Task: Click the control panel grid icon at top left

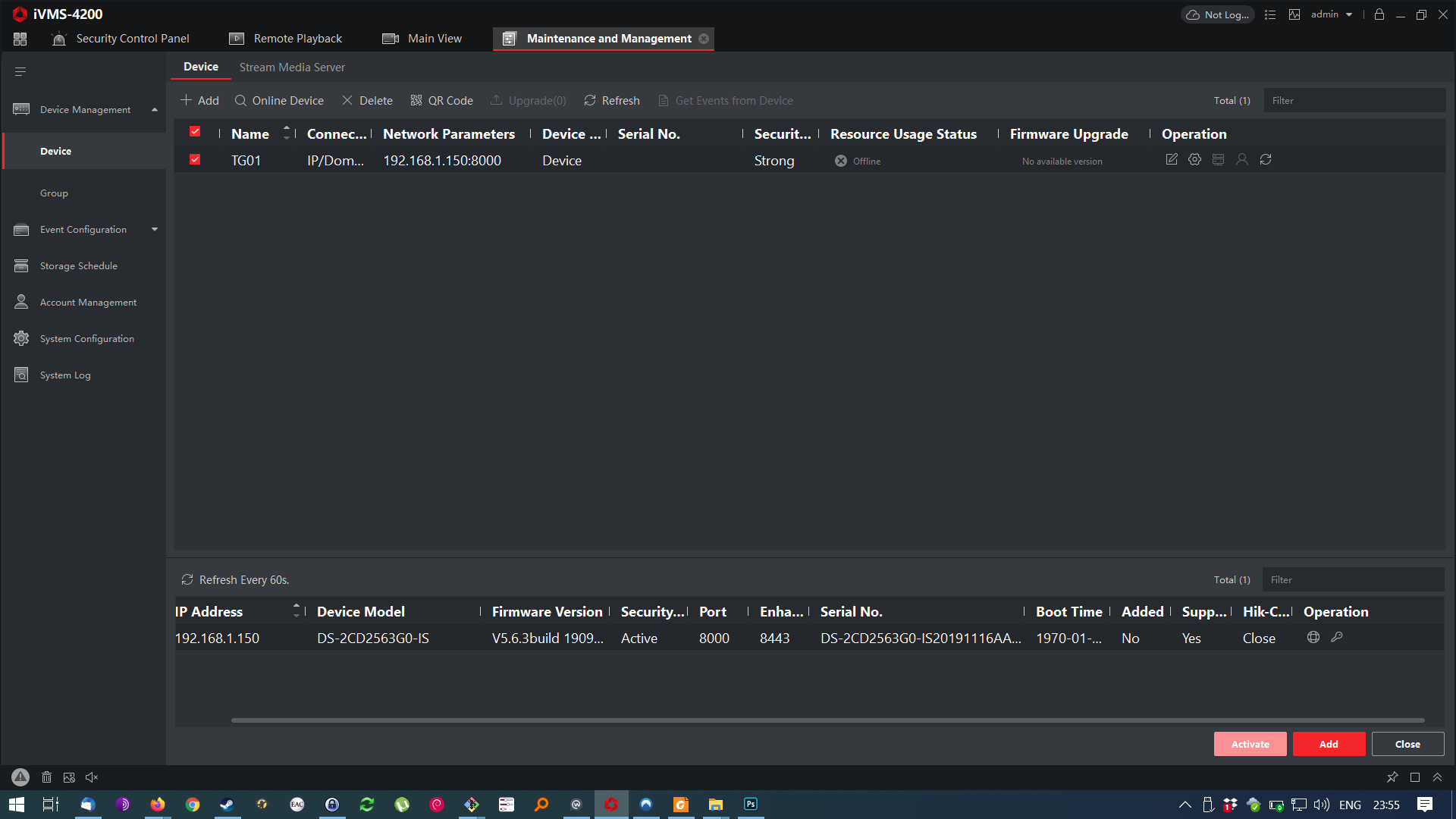Action: tap(20, 39)
